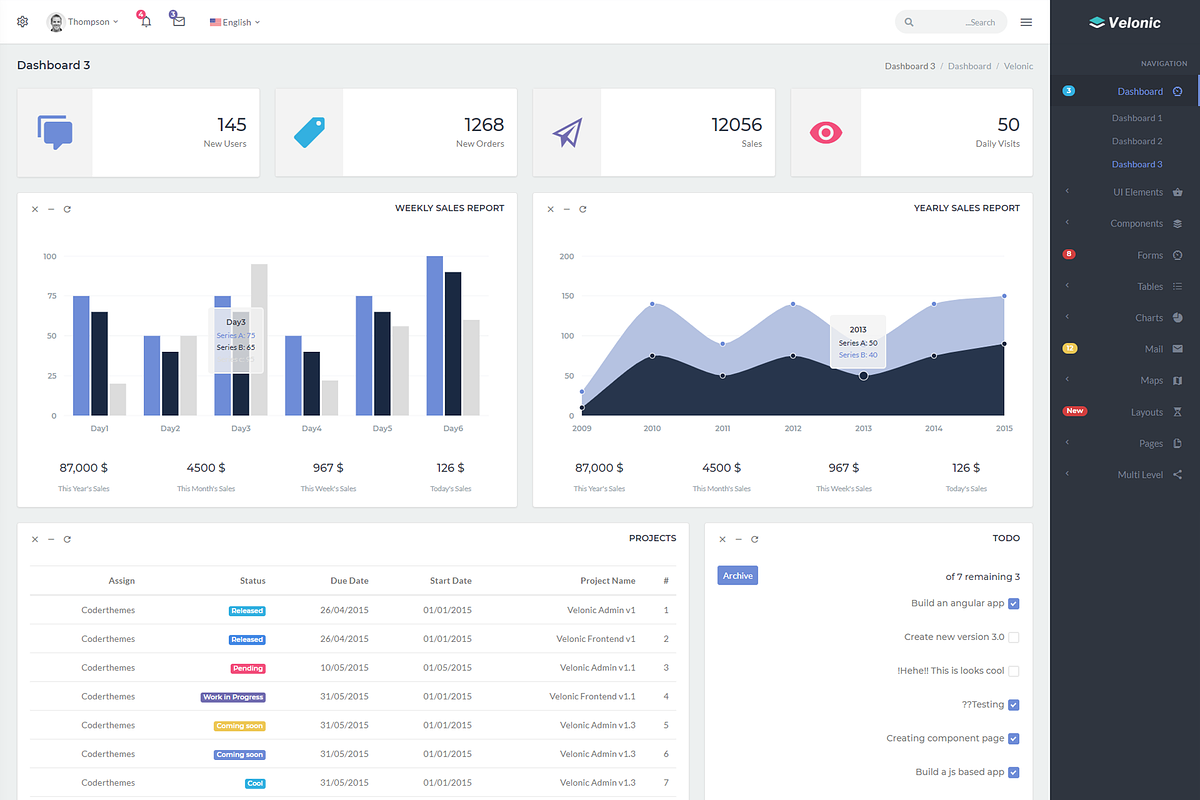Refresh the Weekly Sales Report widget

[67, 209]
